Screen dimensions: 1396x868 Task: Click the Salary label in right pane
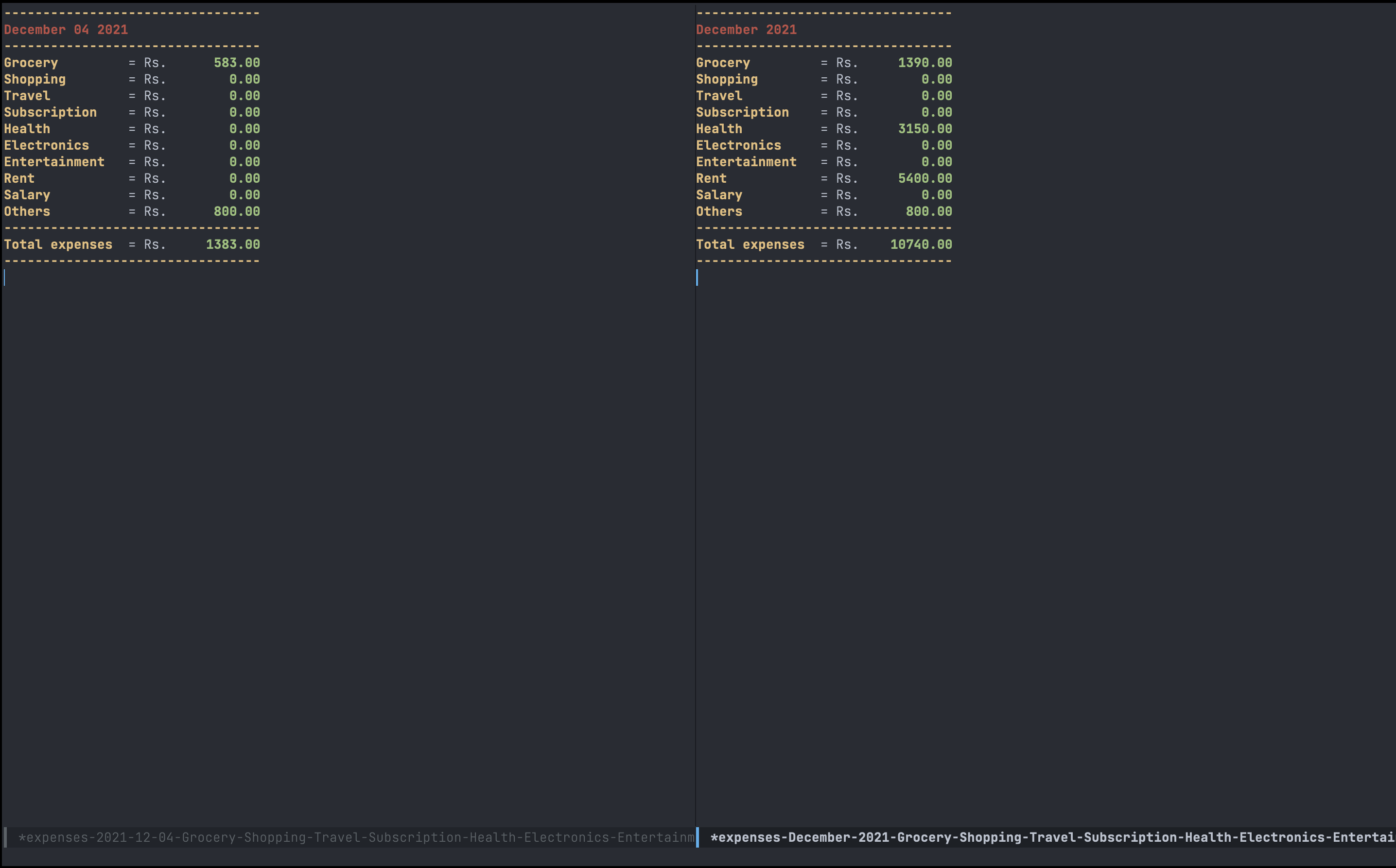point(719,195)
